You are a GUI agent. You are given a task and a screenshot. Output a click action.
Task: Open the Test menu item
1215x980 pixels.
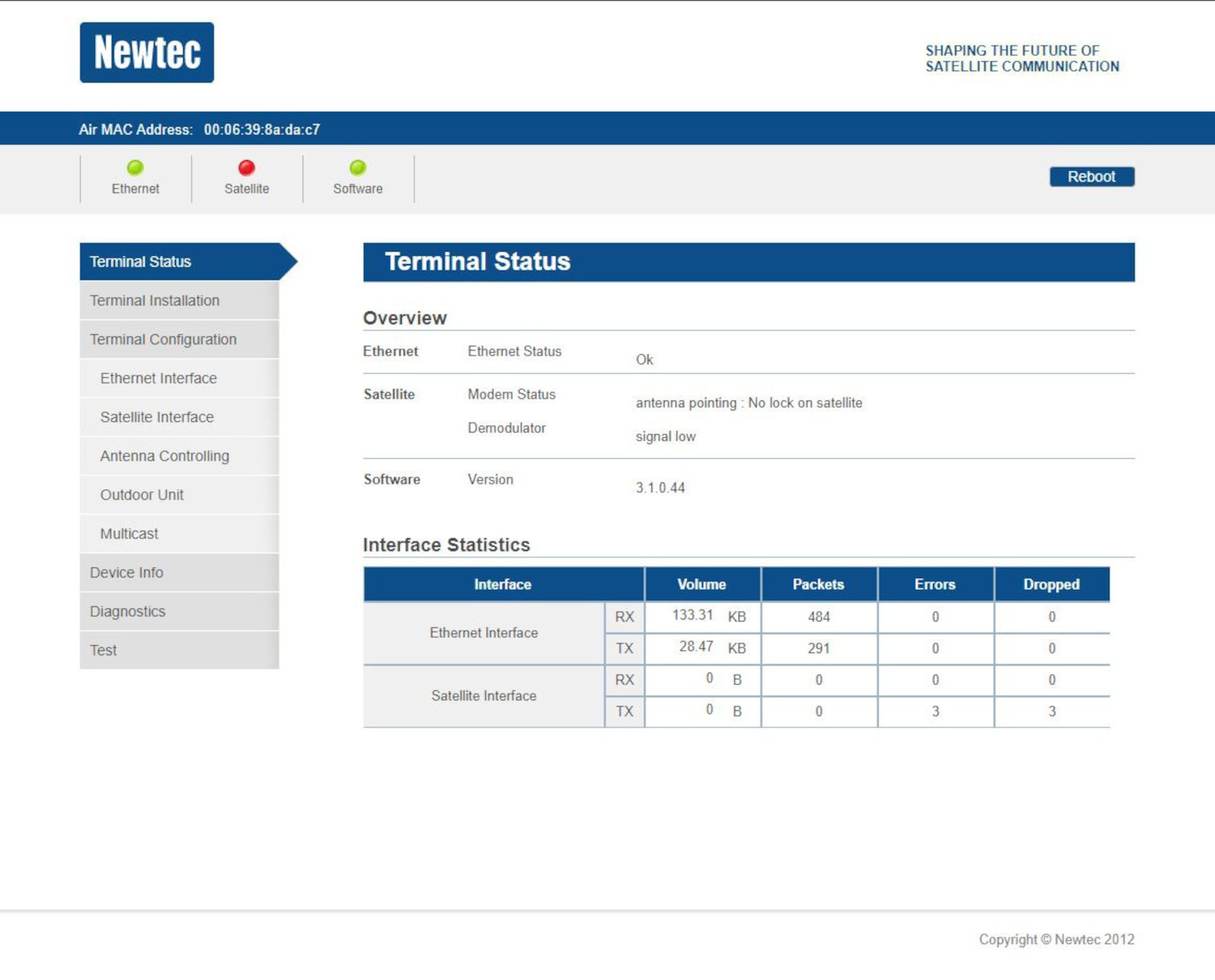(x=103, y=651)
